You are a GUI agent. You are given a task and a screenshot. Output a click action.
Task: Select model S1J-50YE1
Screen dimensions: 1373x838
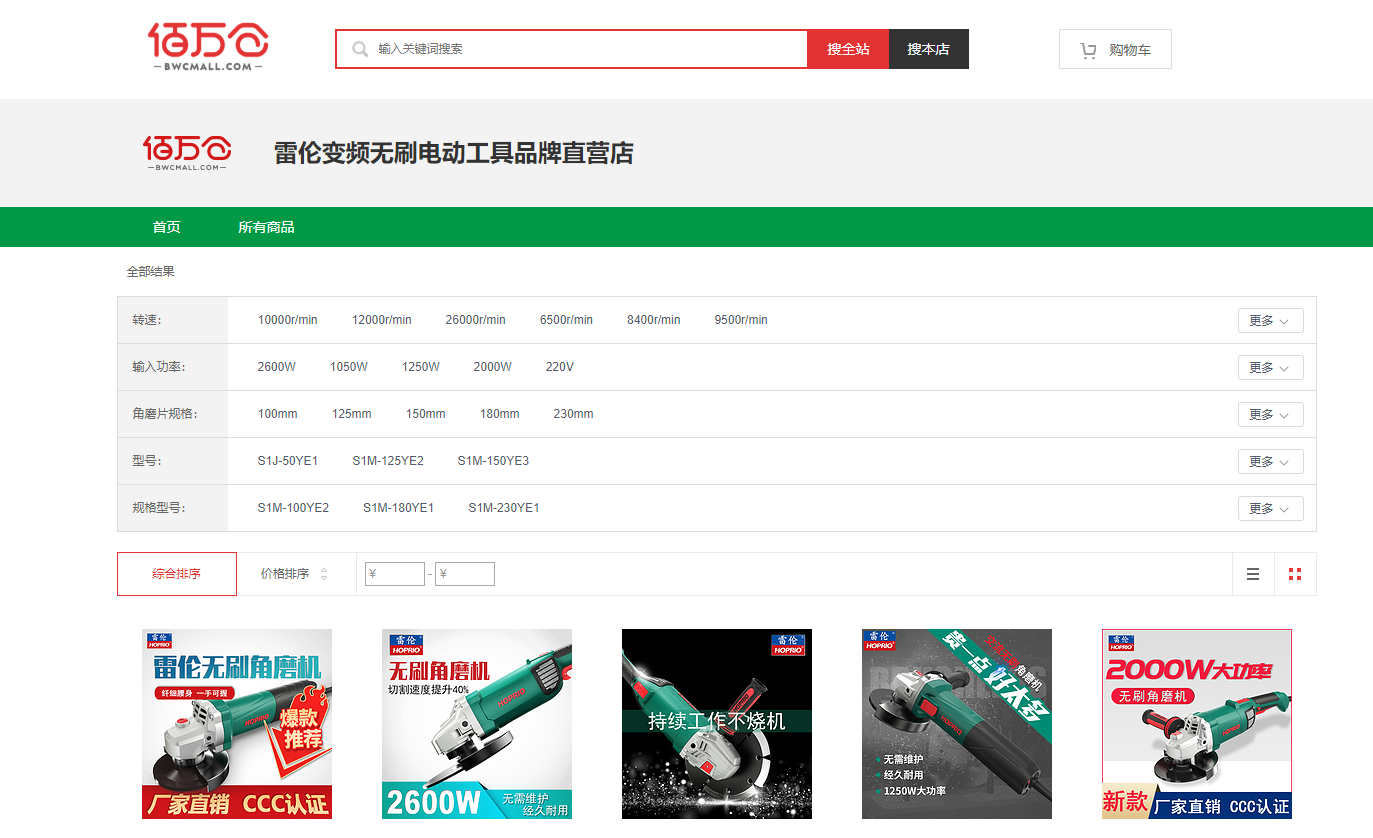pyautogui.click(x=288, y=461)
